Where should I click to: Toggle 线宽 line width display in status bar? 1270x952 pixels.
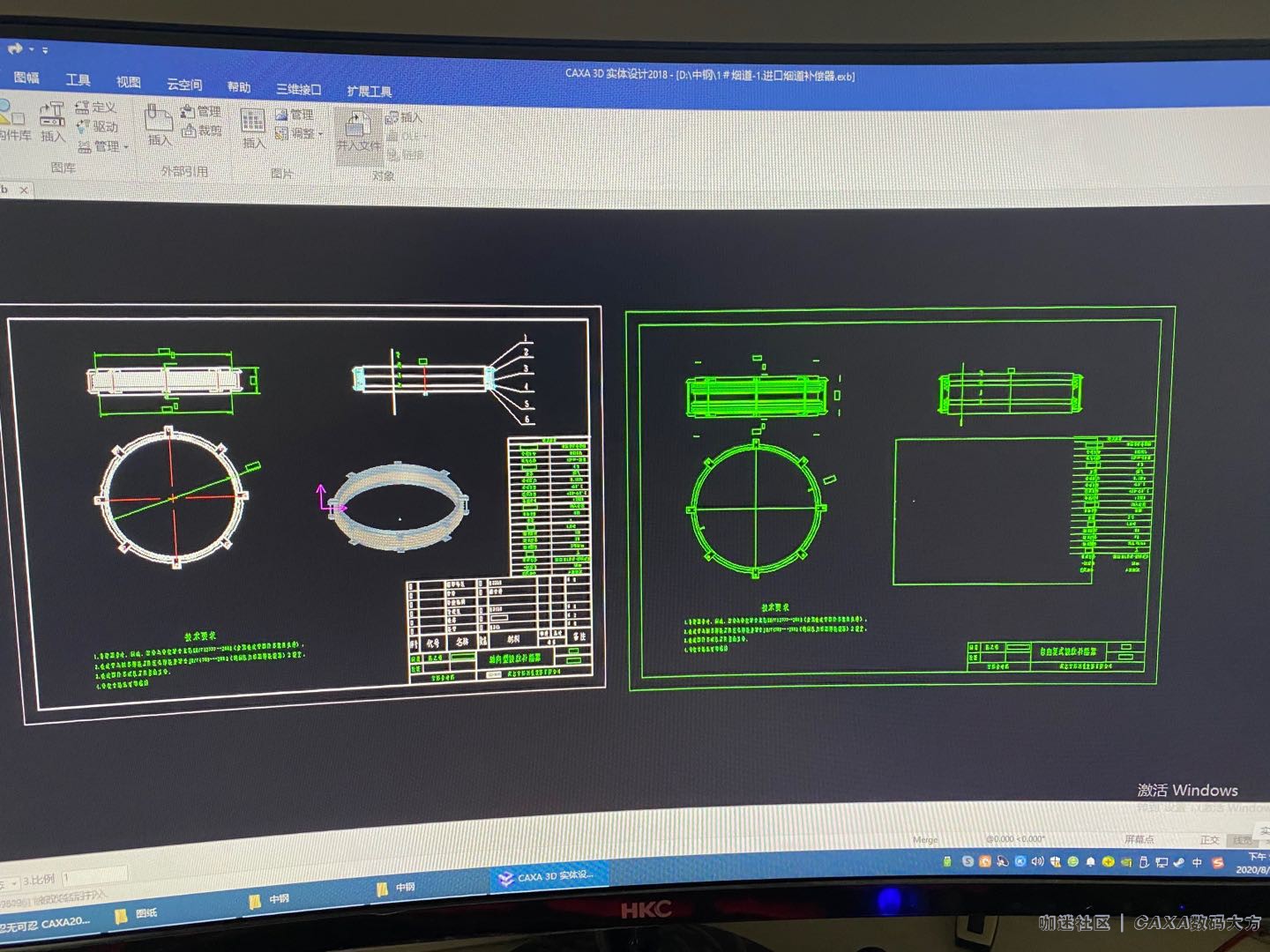(1242, 840)
